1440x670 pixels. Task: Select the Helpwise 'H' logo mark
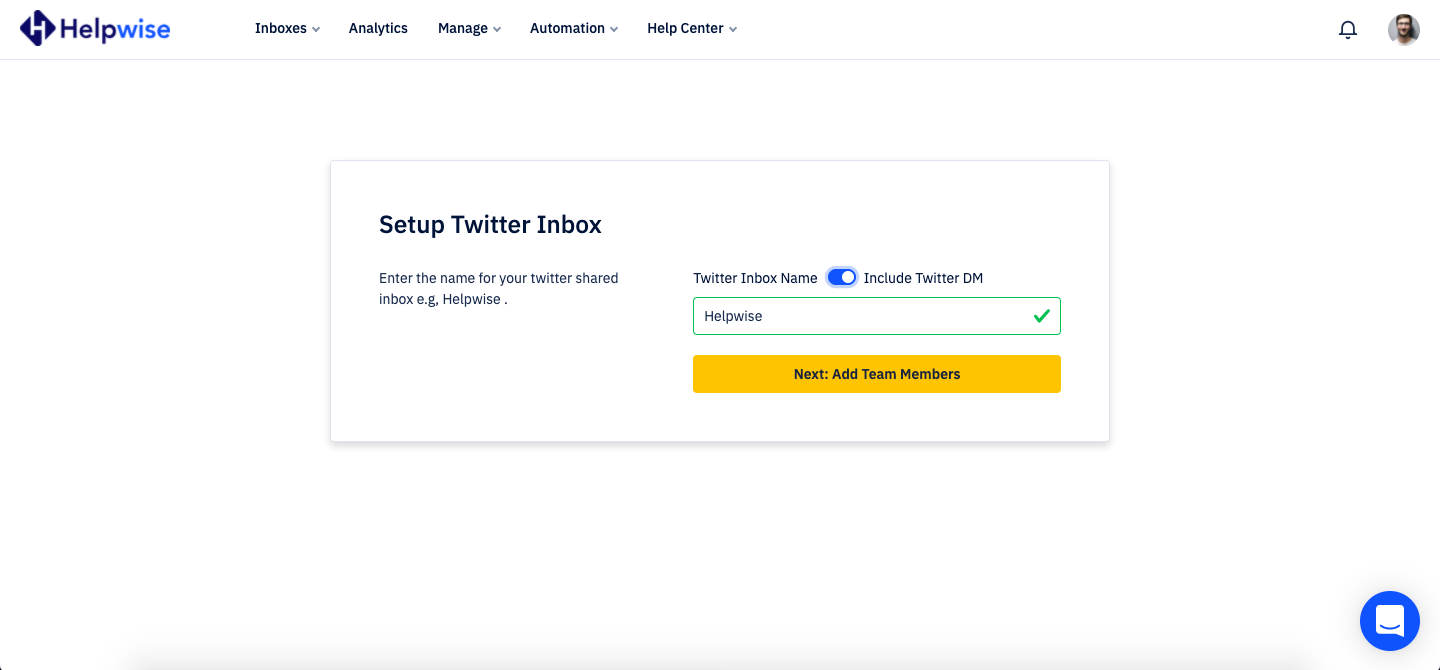(x=36, y=29)
